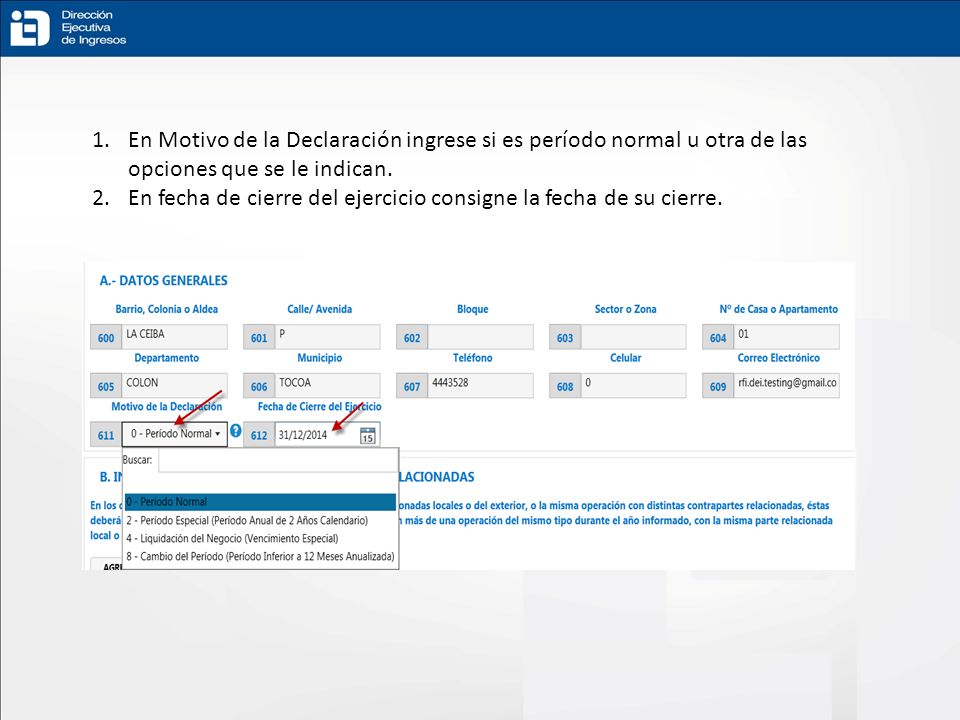Open the Motivo de la Declaración dropdown
The width and height of the screenshot is (960, 720).
click(174, 433)
